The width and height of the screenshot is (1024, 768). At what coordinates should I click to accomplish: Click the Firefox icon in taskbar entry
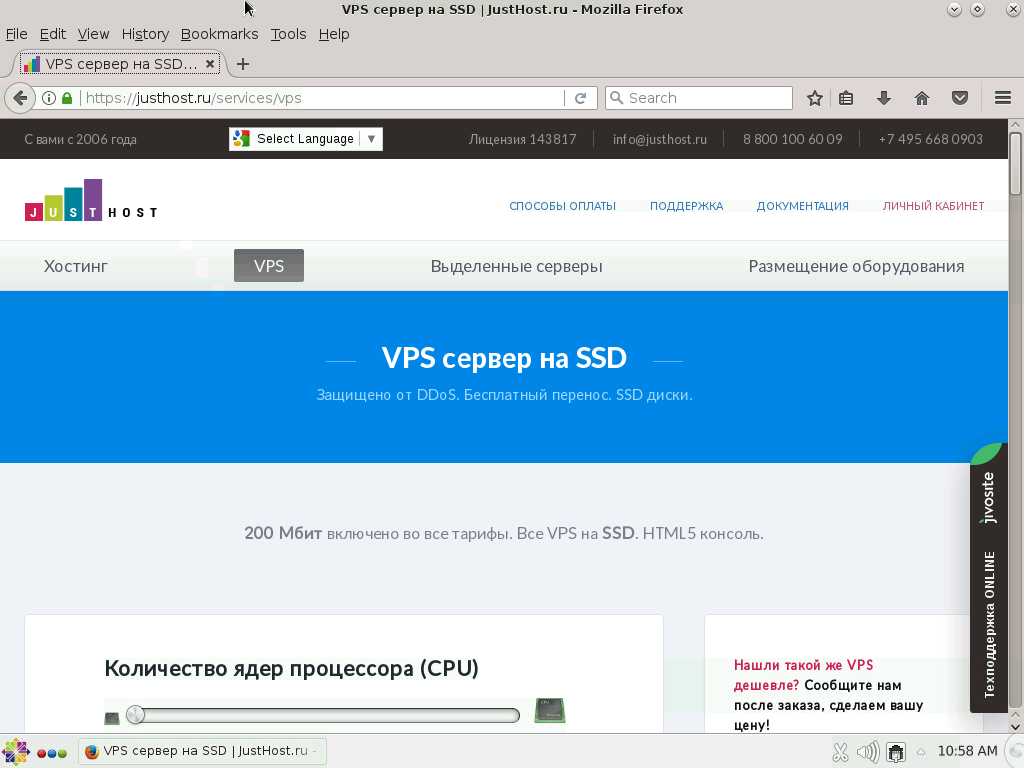pos(91,752)
